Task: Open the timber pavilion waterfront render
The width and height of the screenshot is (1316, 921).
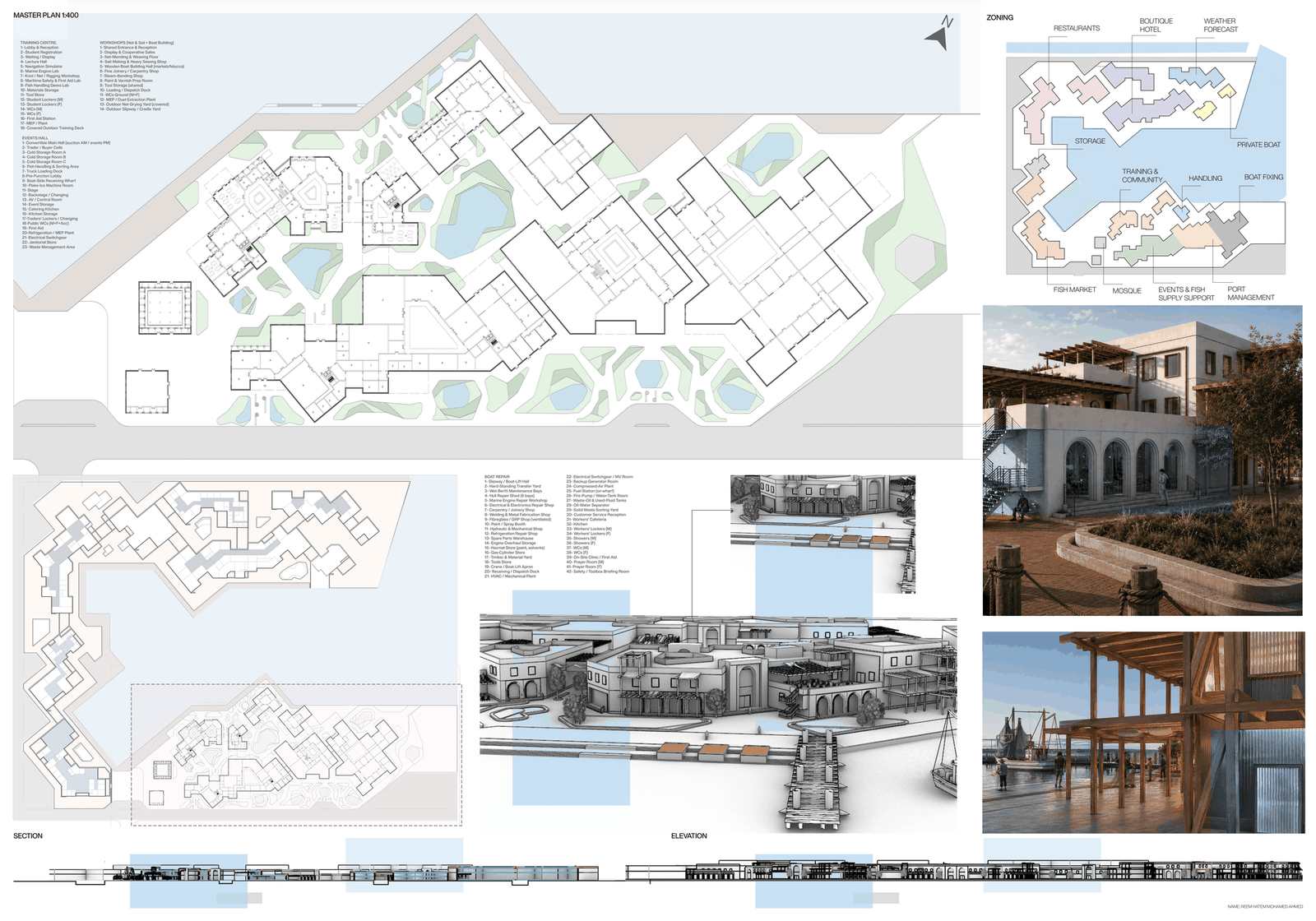Action: click(1143, 733)
